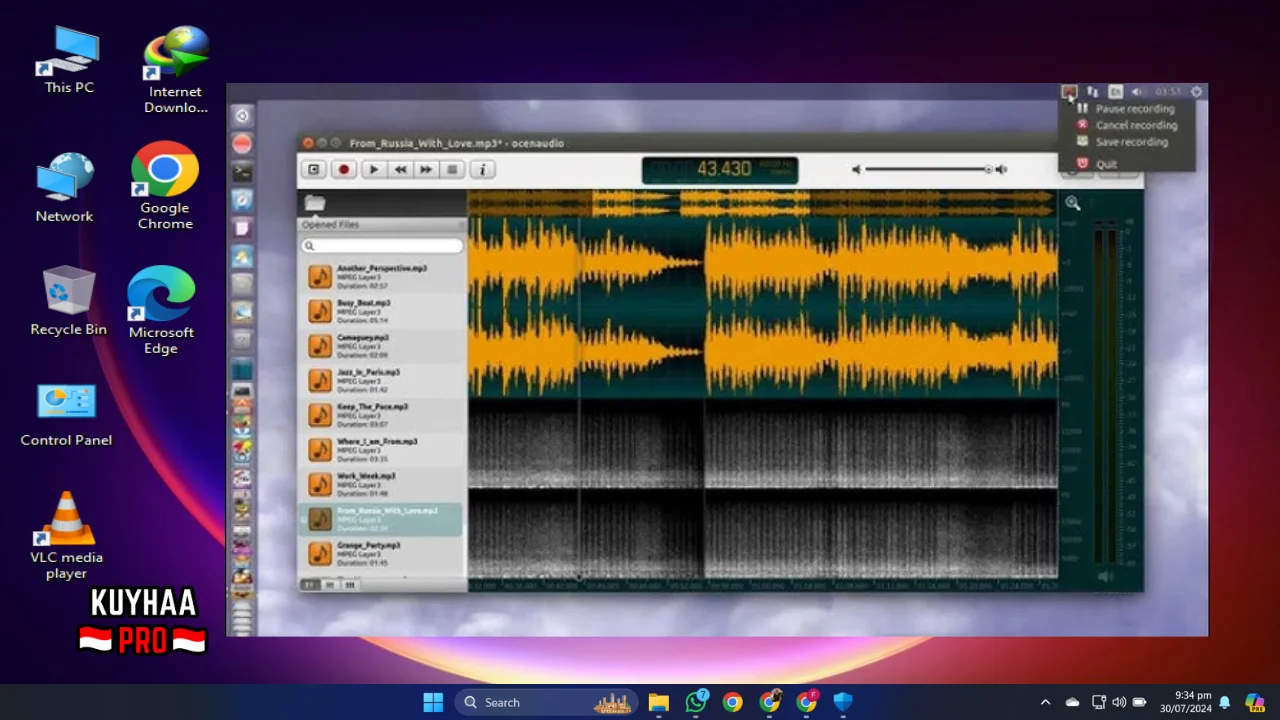Image resolution: width=1280 pixels, height=720 pixels.
Task: Click the search field in Opened Files panel
Action: tap(382, 245)
